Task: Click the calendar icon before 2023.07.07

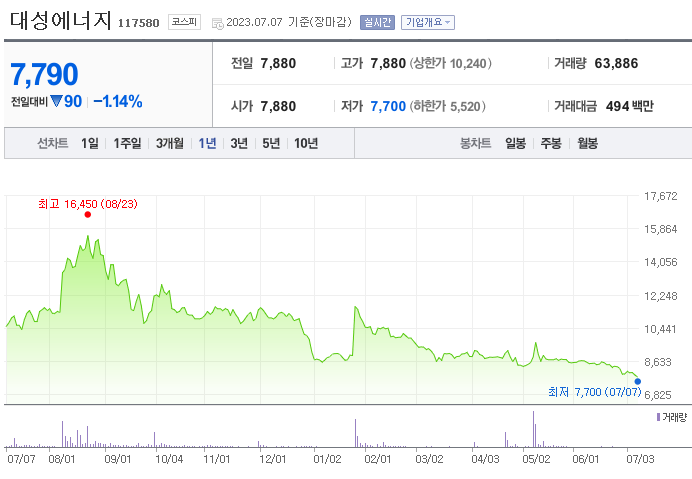Action: click(218, 23)
